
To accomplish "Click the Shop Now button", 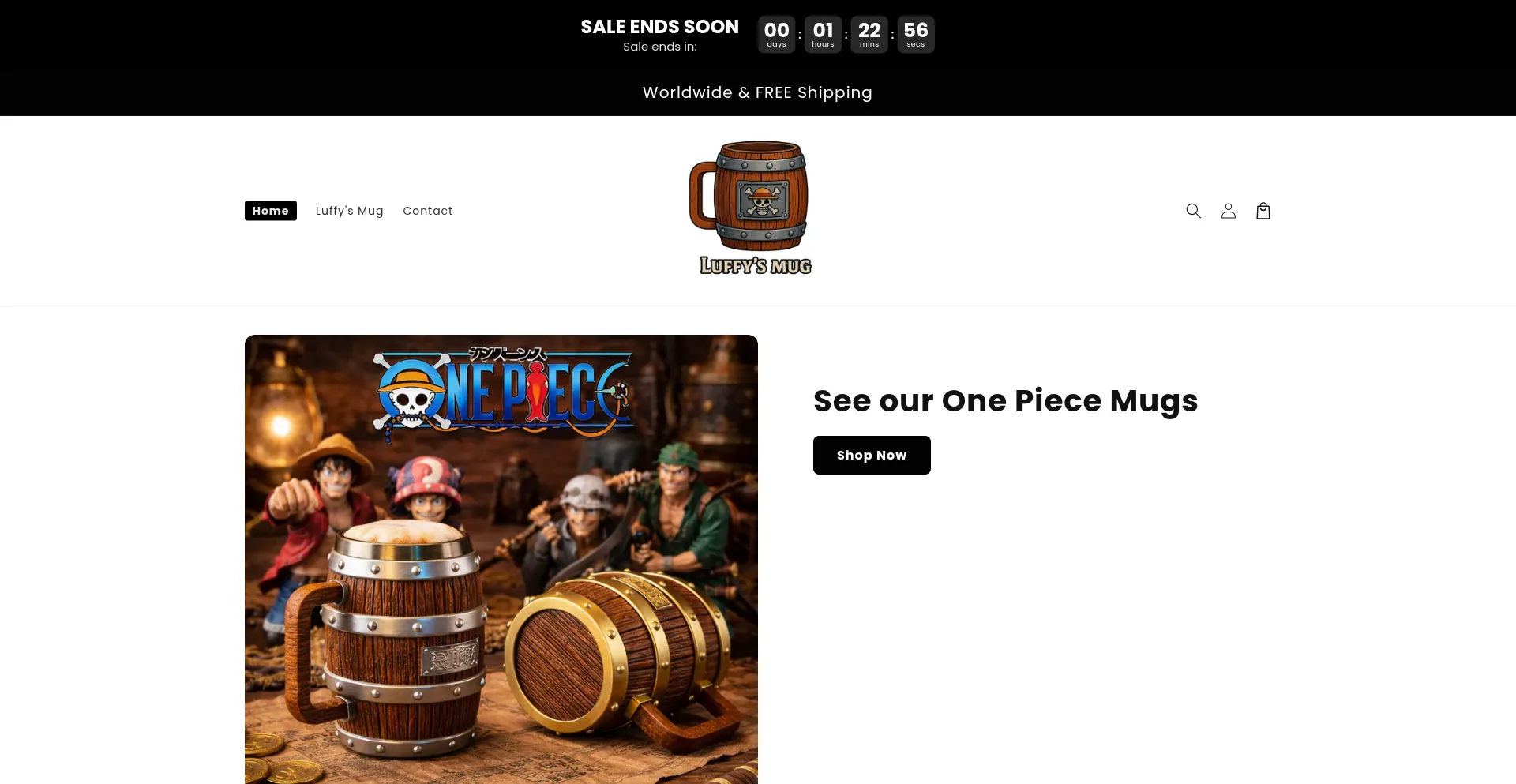I will click(872, 455).
